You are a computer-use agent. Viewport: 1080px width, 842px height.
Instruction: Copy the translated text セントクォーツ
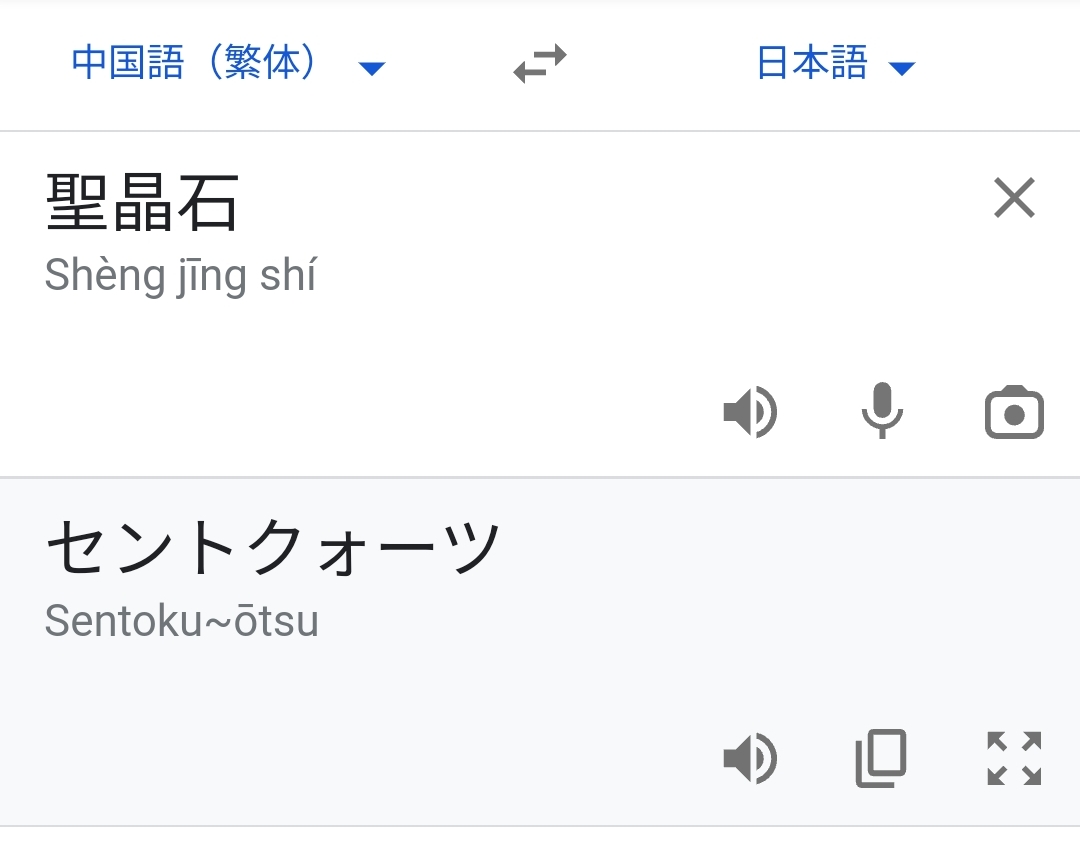[x=881, y=758]
